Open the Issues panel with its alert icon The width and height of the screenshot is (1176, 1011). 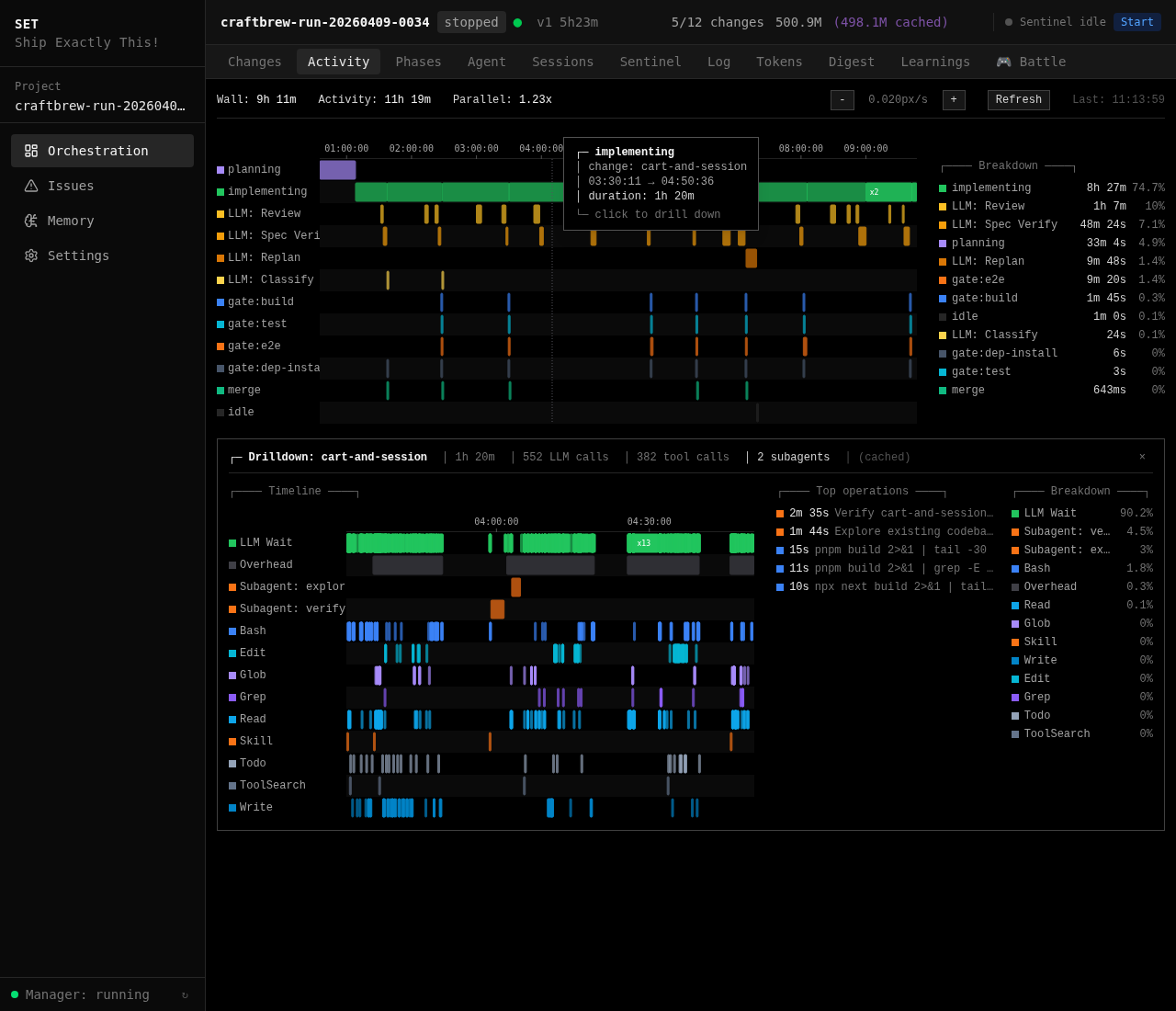[30, 186]
